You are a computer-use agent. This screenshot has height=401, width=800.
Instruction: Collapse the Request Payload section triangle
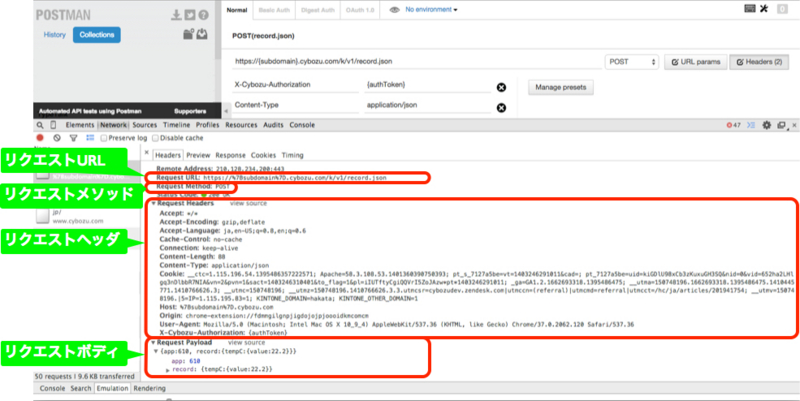coord(154,343)
